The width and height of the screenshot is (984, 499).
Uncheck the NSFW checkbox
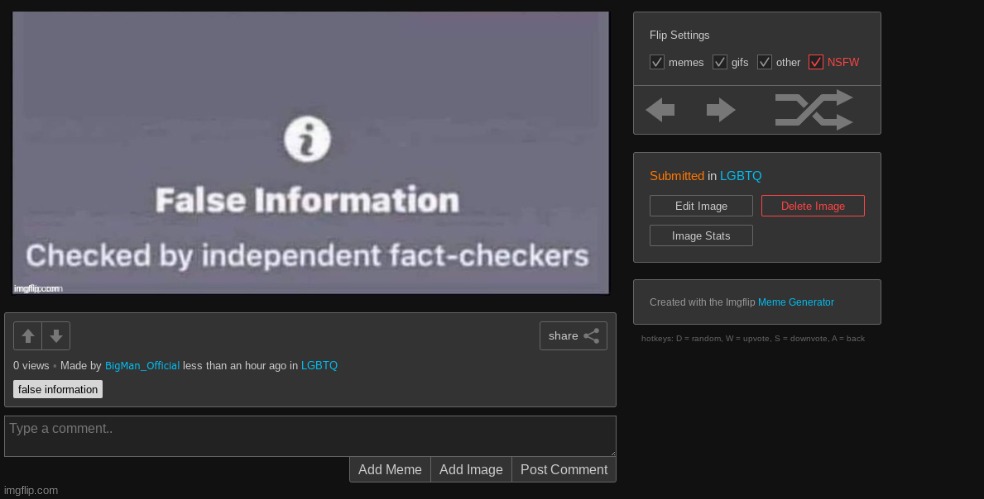point(815,62)
